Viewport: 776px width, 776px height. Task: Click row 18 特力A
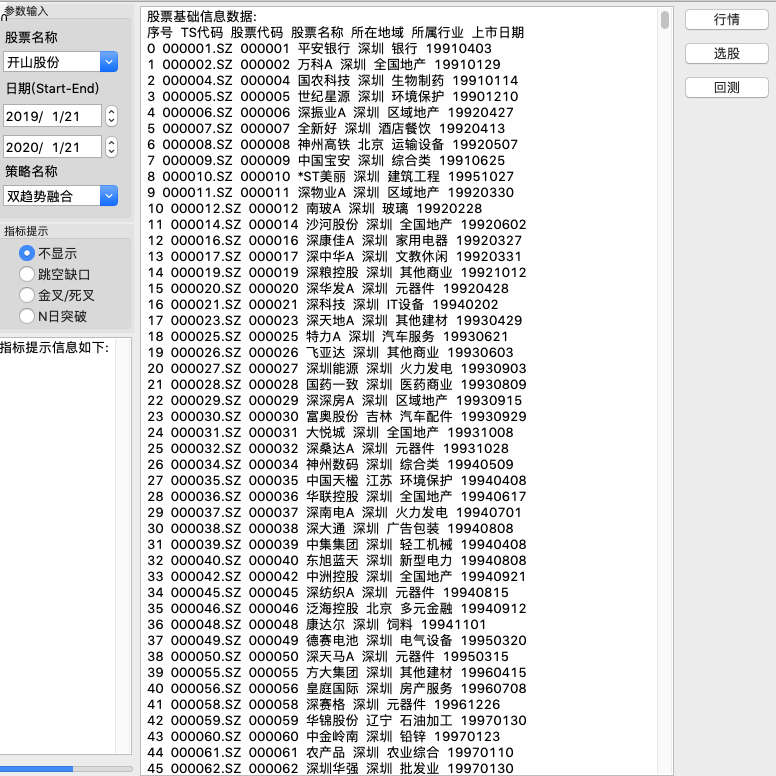pos(328,337)
